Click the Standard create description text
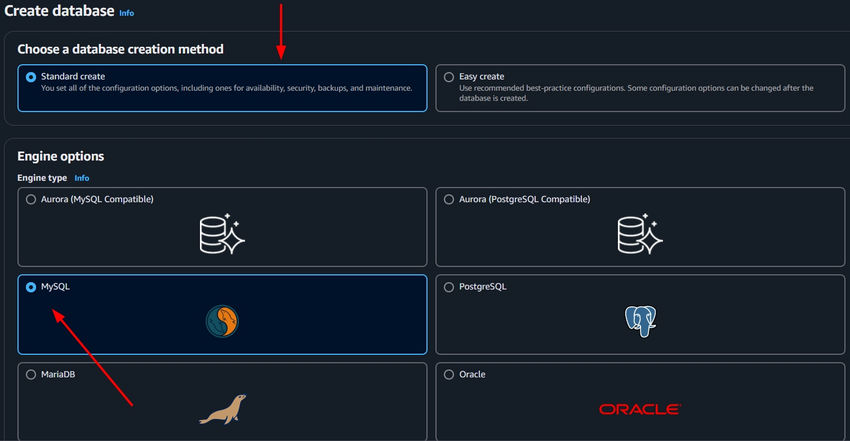The image size is (850, 441). (x=227, y=88)
